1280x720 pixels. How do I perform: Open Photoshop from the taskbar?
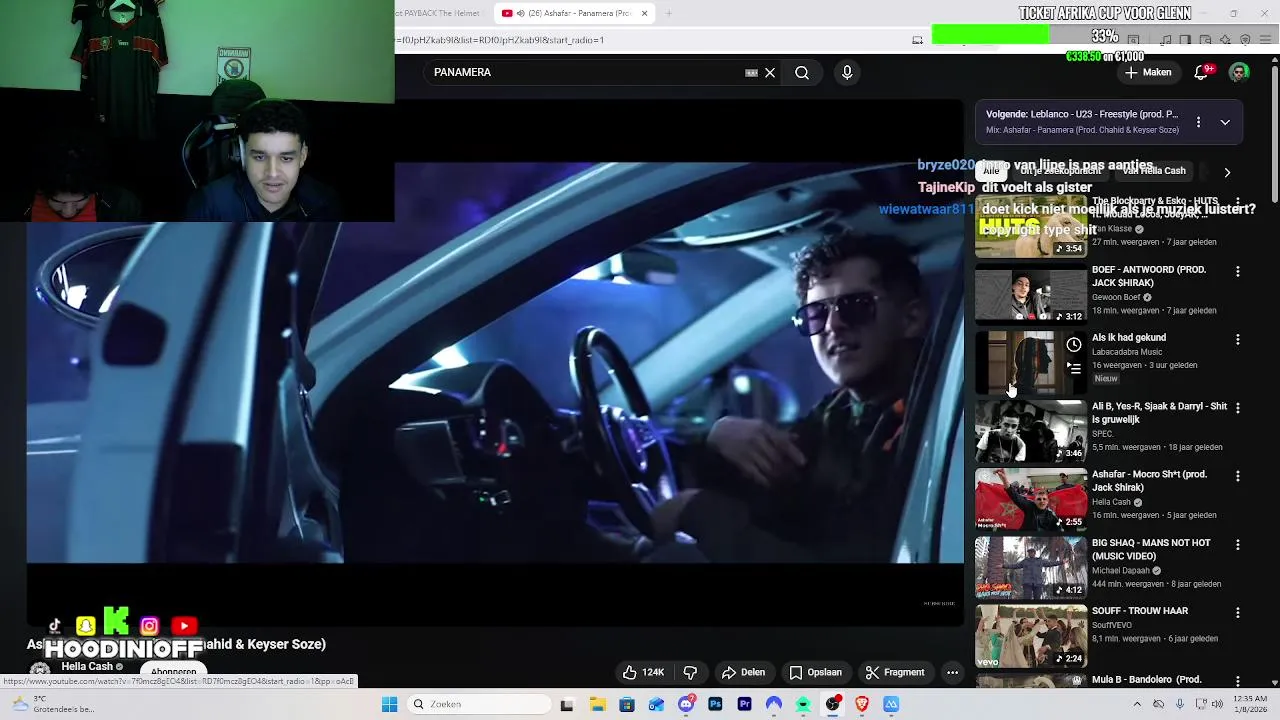pyautogui.click(x=715, y=704)
